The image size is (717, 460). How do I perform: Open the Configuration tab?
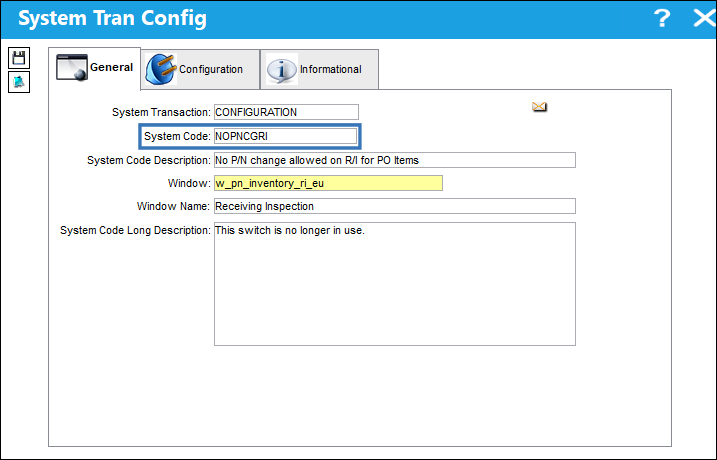200,69
